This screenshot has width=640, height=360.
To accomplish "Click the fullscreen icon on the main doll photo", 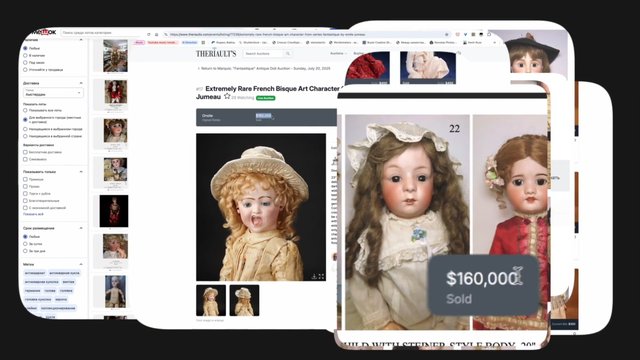I will [321, 276].
